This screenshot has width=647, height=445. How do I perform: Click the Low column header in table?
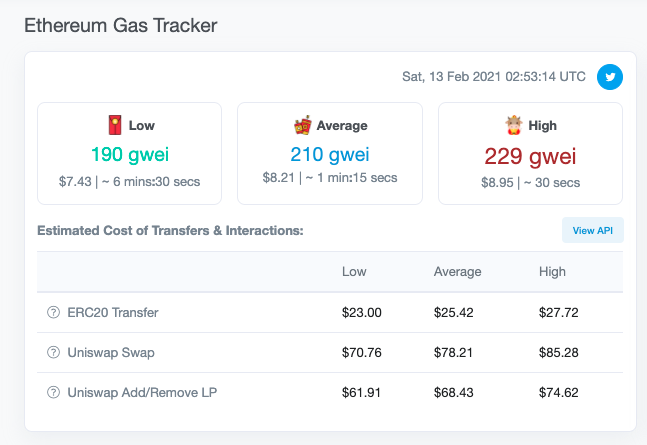coord(354,272)
